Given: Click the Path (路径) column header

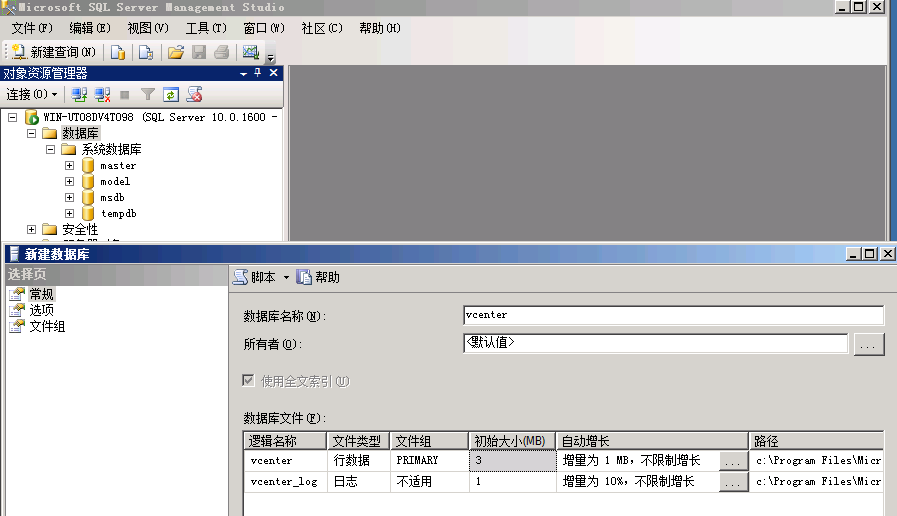Looking at the screenshot, I should point(816,441).
